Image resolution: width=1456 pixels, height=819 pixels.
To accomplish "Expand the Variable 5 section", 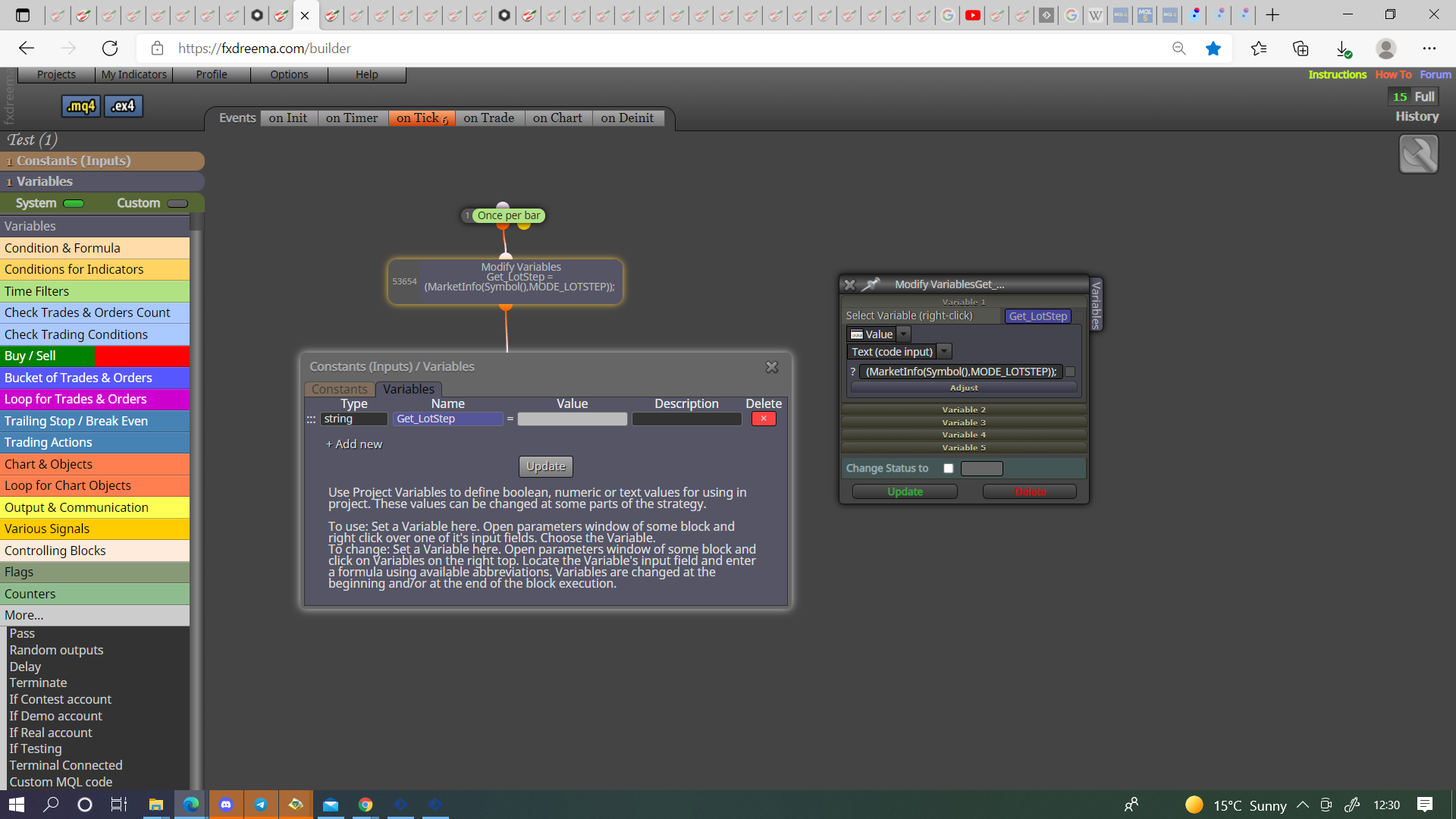I will tap(964, 447).
